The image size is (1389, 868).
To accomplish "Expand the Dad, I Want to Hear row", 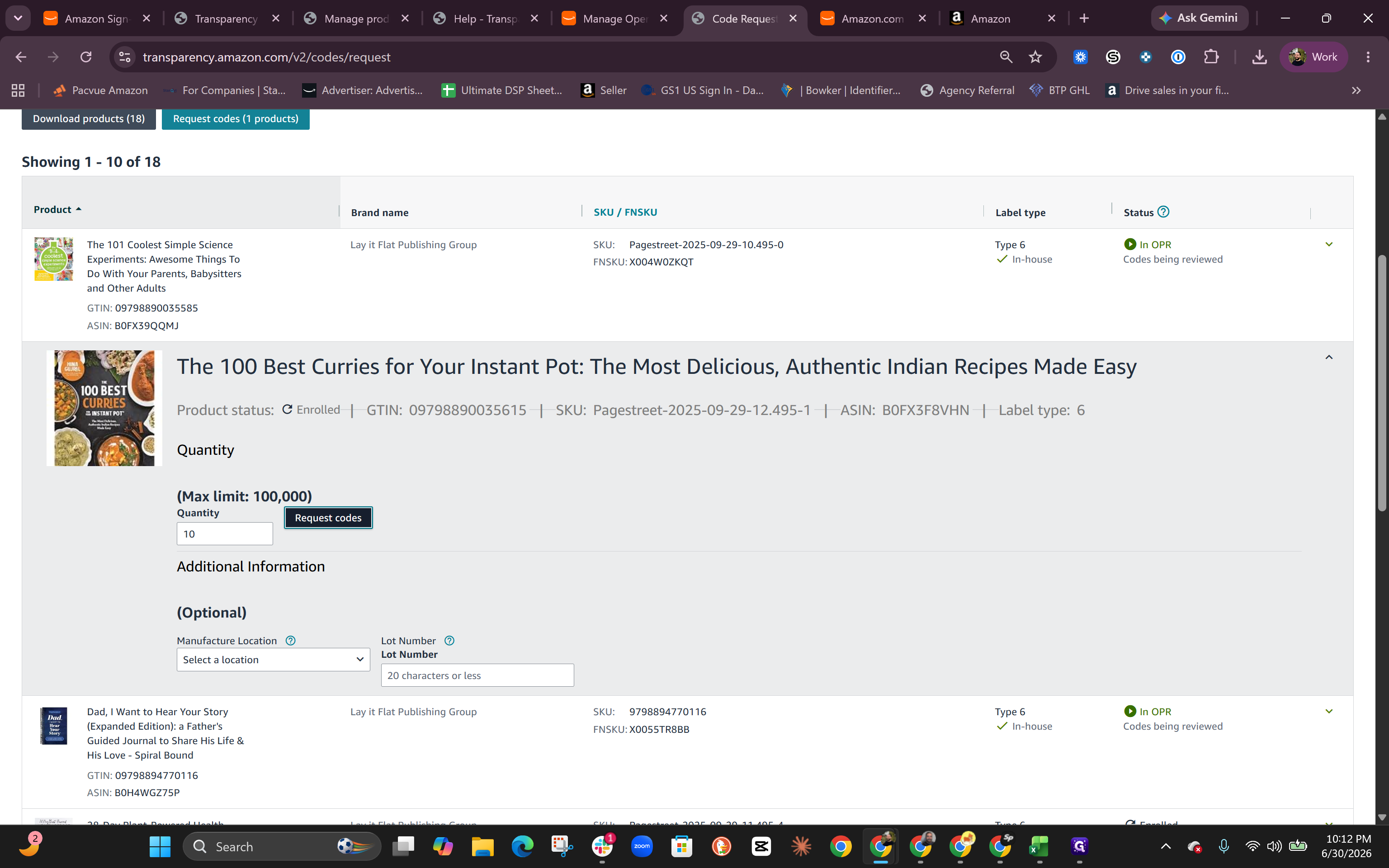I will pos(1329,711).
